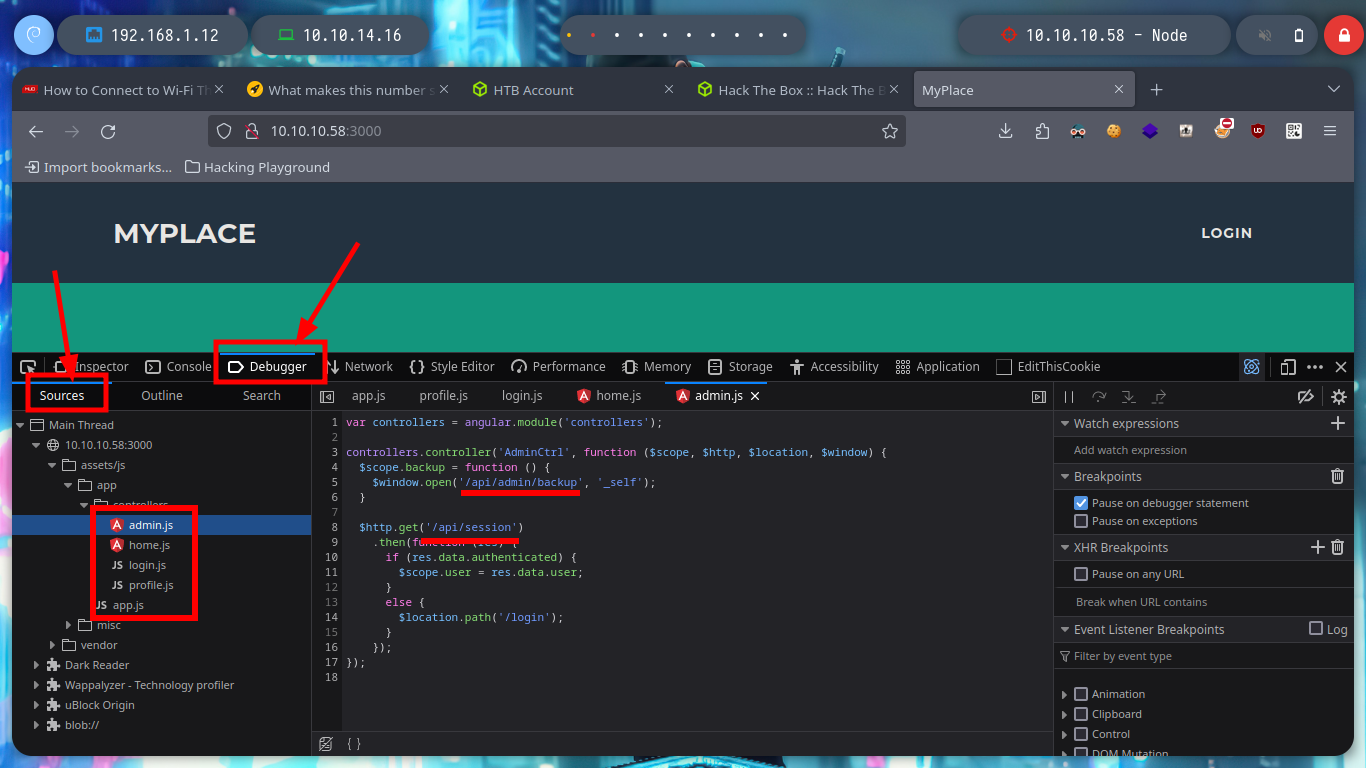The image size is (1366, 768).
Task: Remove all XHR breakpoints trash icon
Action: (1338, 547)
